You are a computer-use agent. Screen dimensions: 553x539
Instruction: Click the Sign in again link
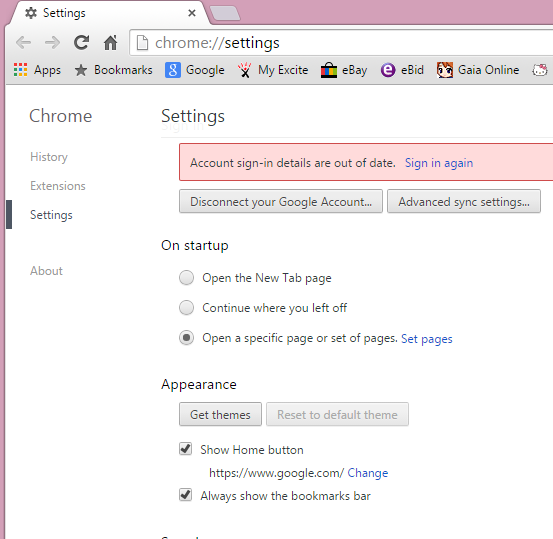[x=439, y=163]
